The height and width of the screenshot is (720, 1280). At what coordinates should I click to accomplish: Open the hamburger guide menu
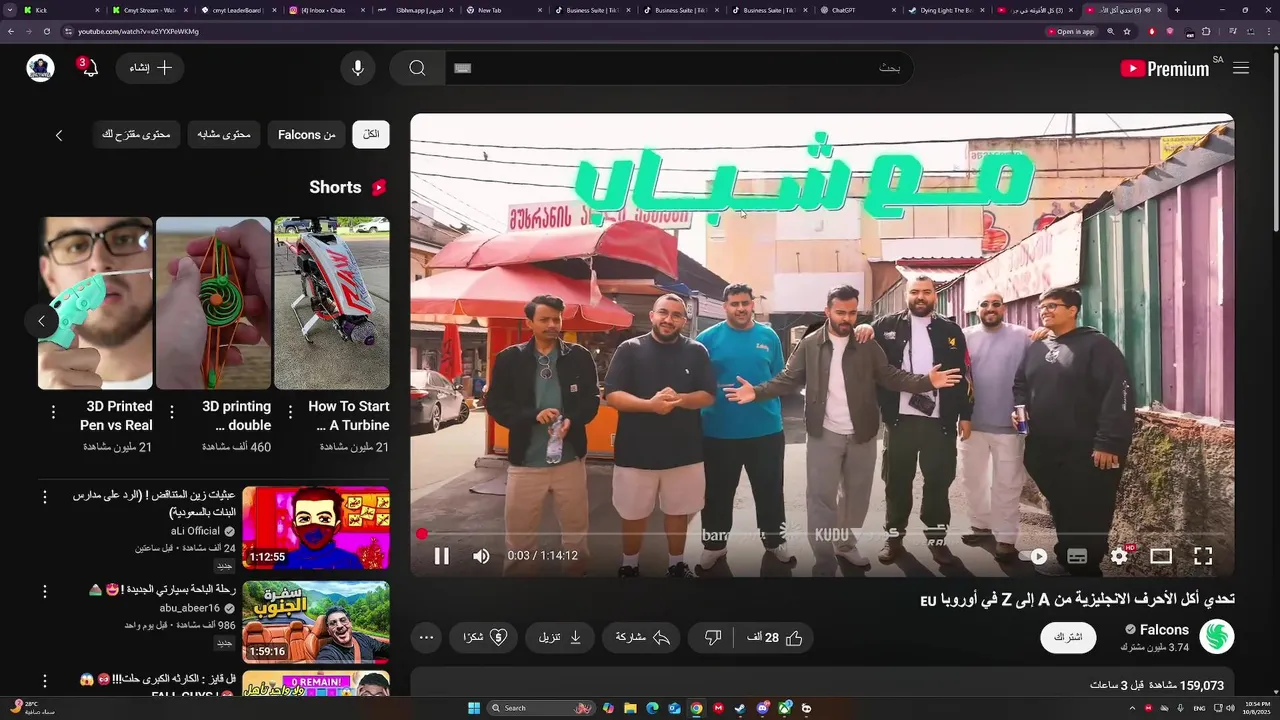point(1241,68)
